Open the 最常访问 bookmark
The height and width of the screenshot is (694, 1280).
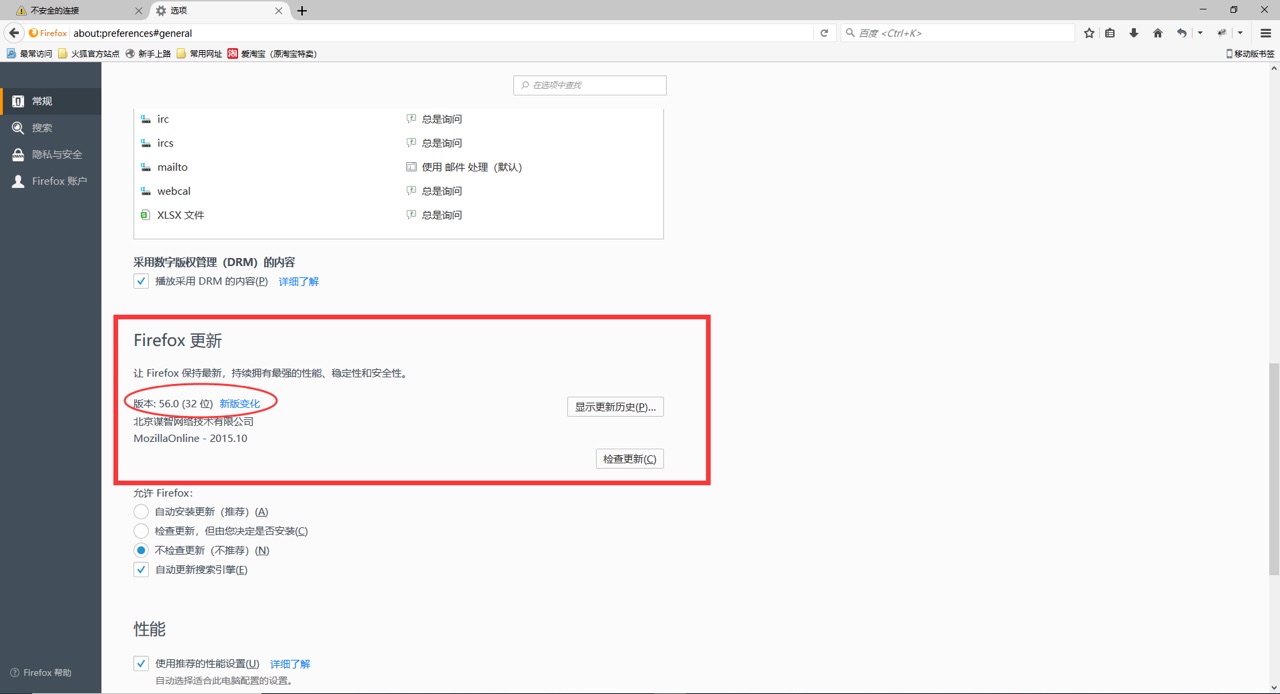pos(29,54)
